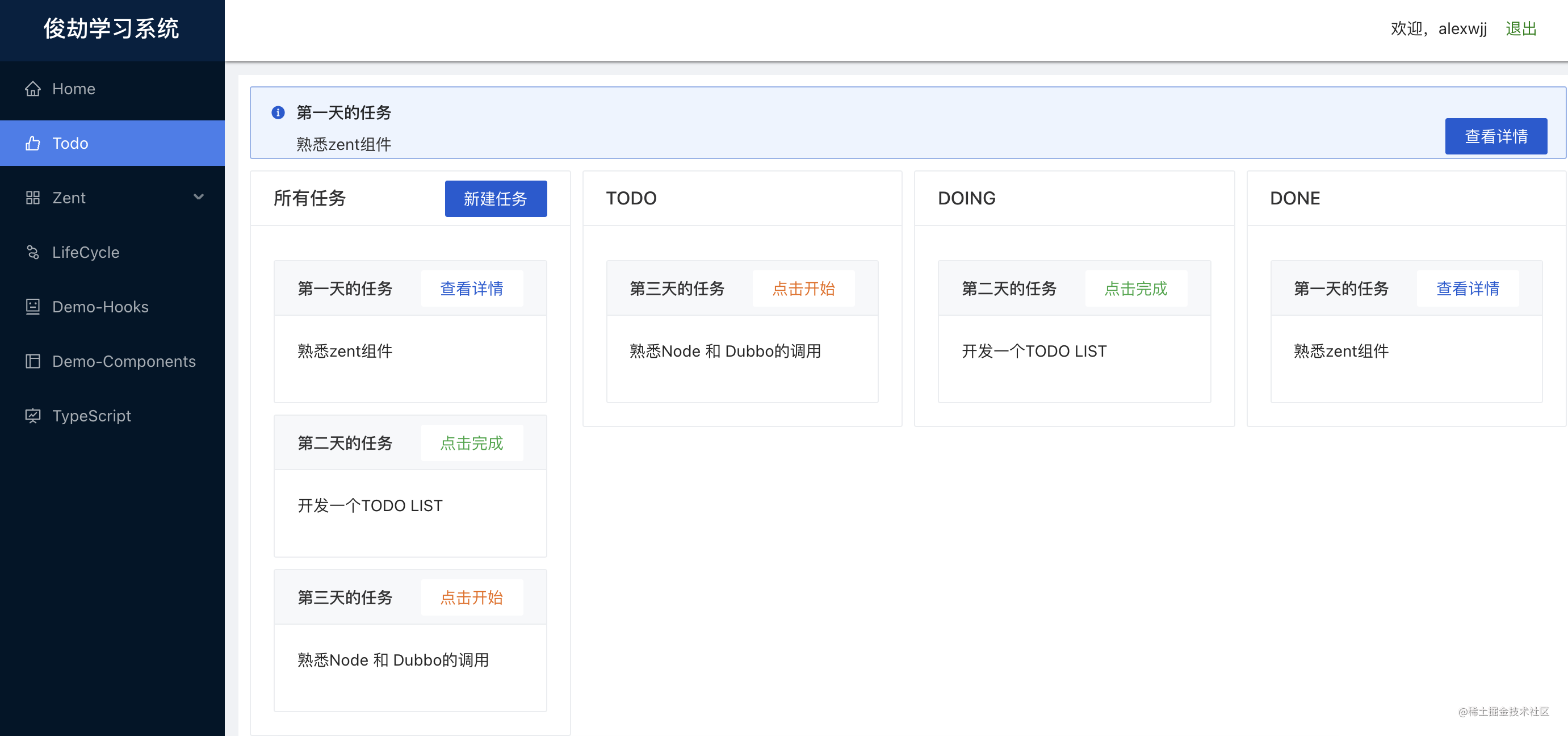Open the TypeScript menu item
This screenshot has width=1568, height=736.
pos(92,416)
